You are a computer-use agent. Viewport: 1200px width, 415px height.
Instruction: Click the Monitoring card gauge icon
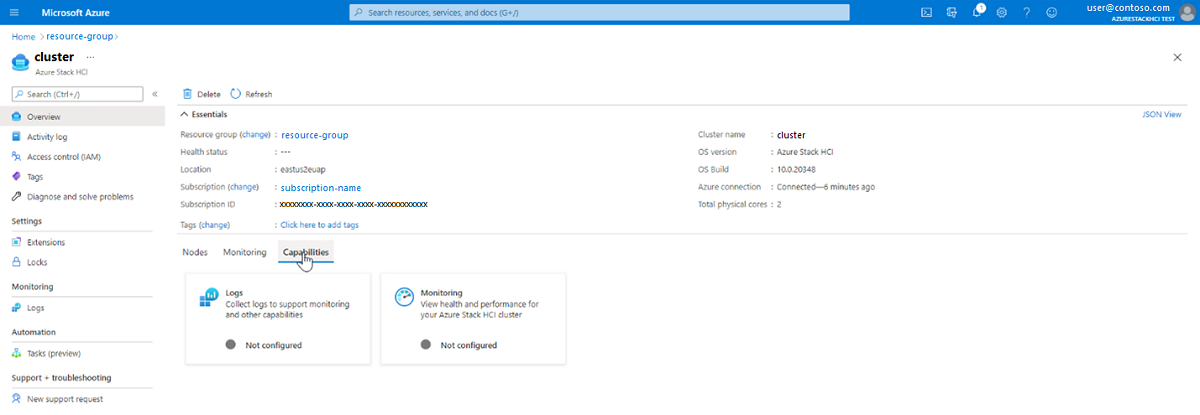coord(404,297)
